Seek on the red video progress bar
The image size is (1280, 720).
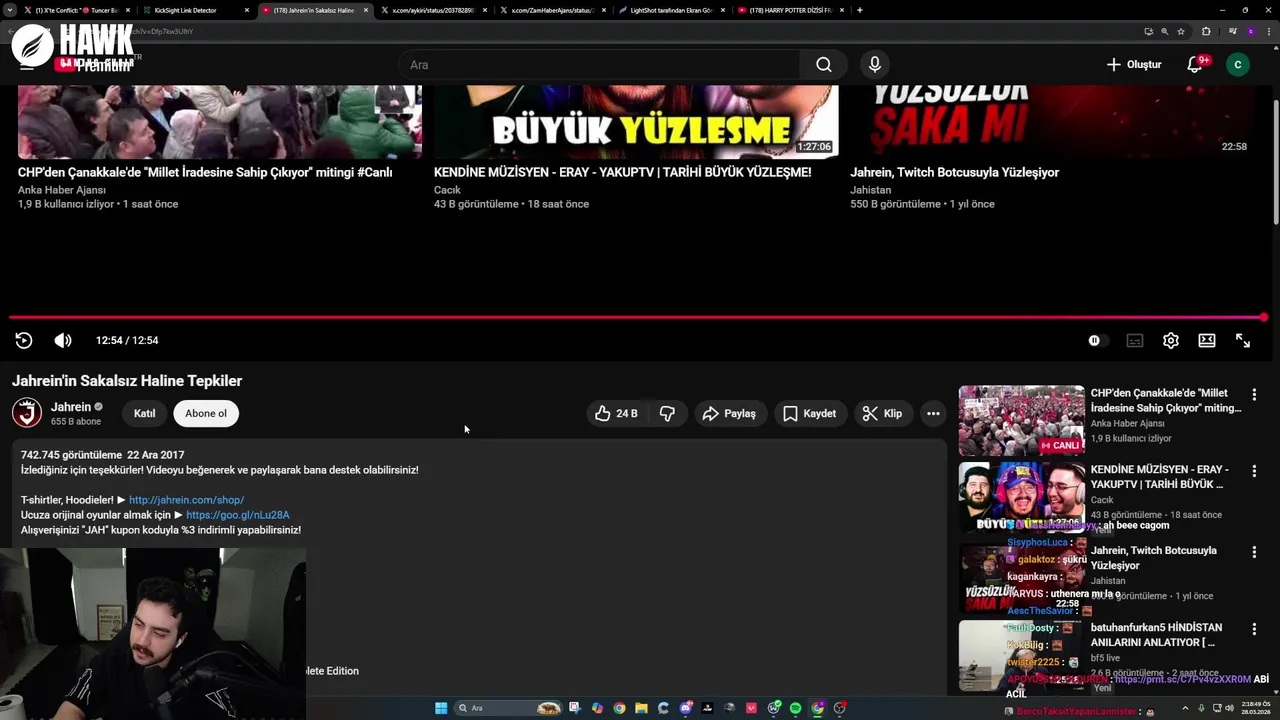[636, 317]
